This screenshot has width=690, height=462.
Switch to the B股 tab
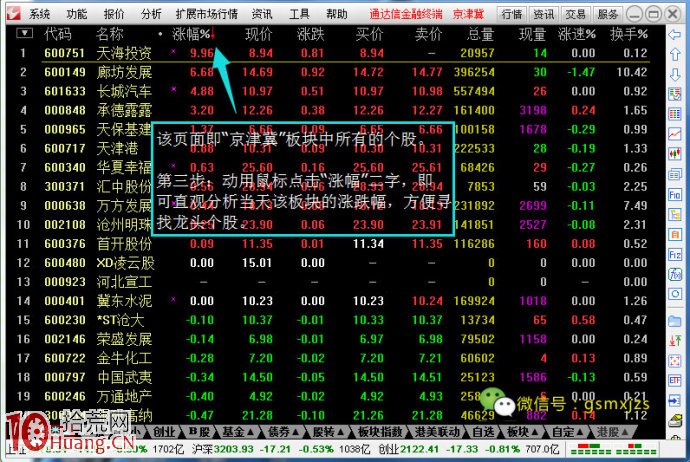[199, 432]
